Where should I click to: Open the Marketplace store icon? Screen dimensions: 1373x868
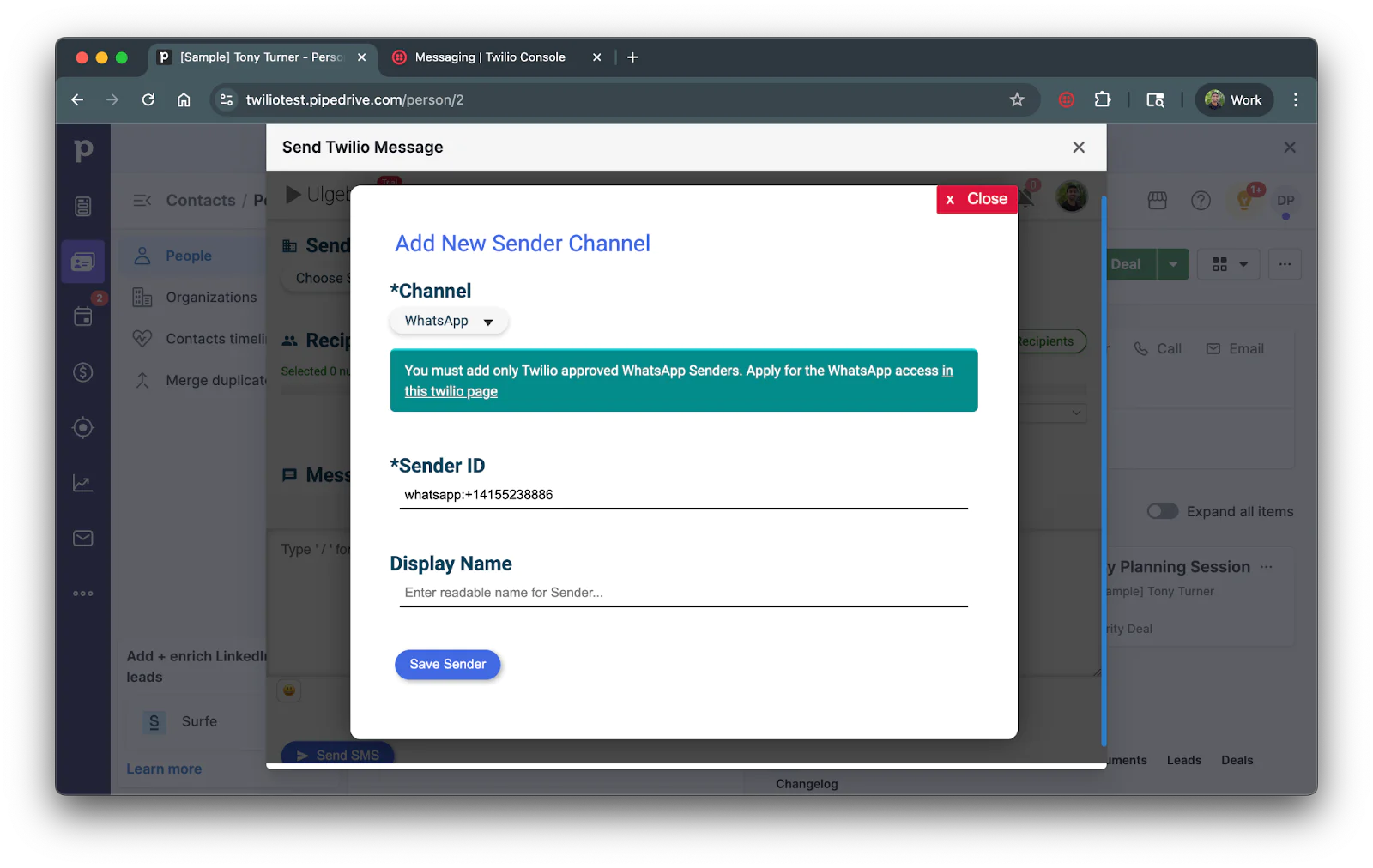coord(1156,201)
